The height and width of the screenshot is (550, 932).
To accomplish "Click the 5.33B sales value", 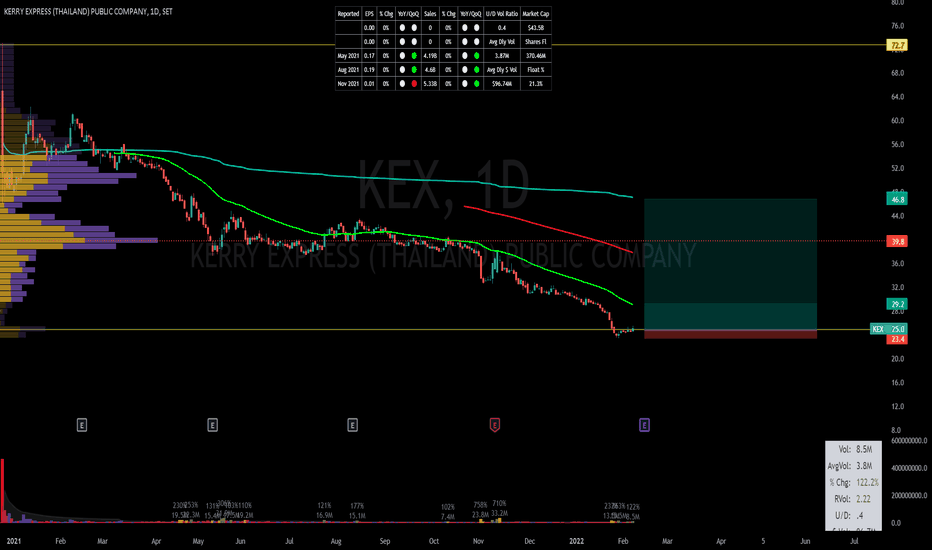I will [x=430, y=84].
